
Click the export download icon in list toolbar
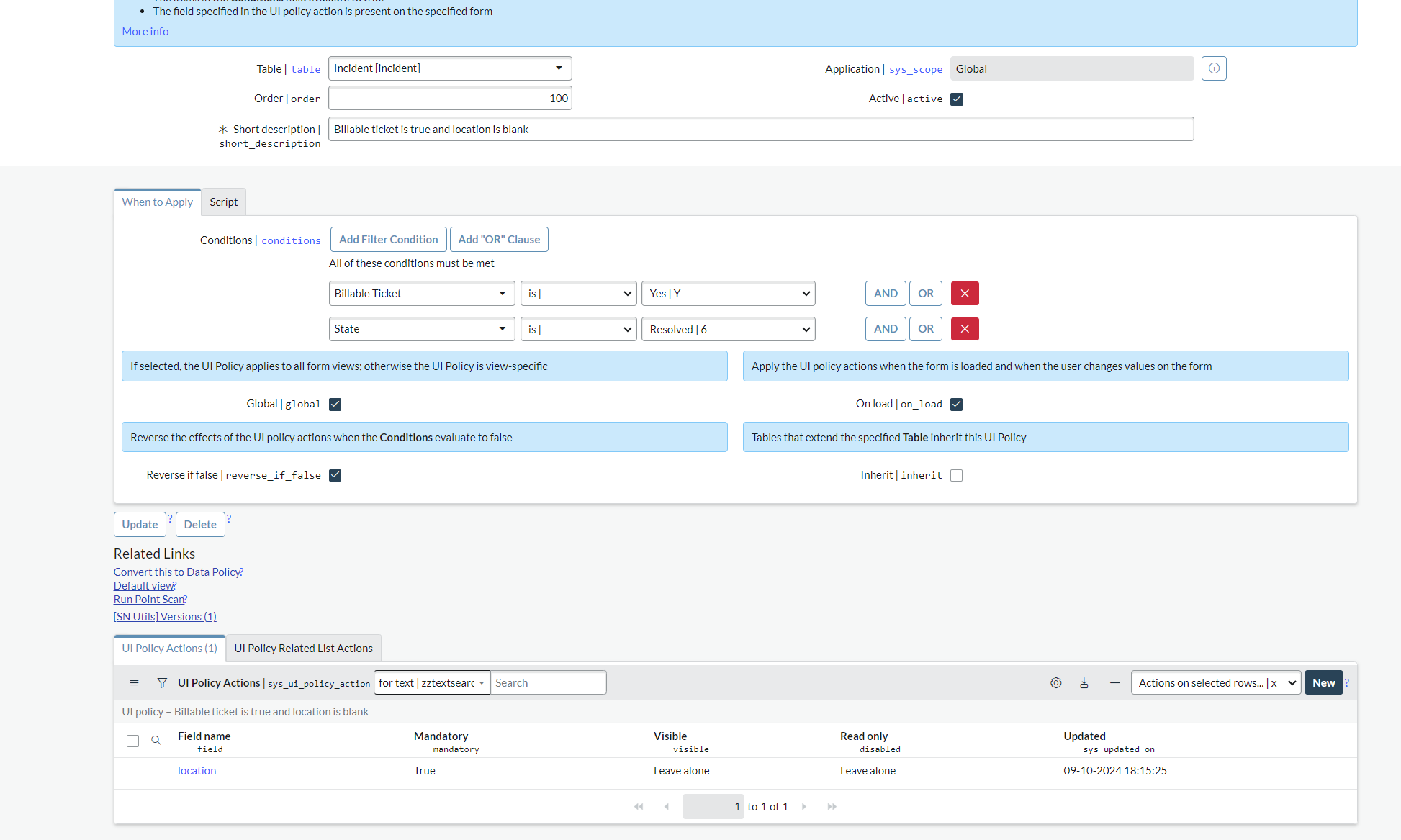[1084, 683]
